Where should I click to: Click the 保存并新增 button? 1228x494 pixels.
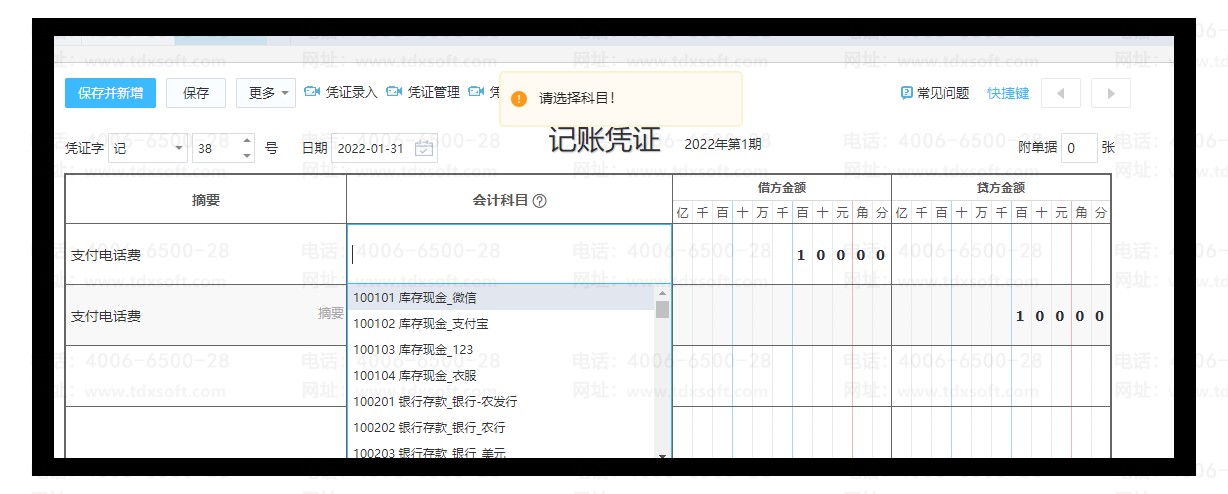click(x=110, y=93)
